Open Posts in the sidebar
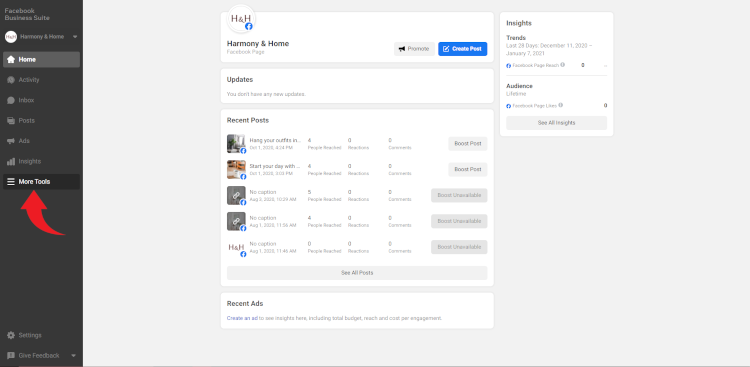Image resolution: width=750 pixels, height=367 pixels. point(41,121)
